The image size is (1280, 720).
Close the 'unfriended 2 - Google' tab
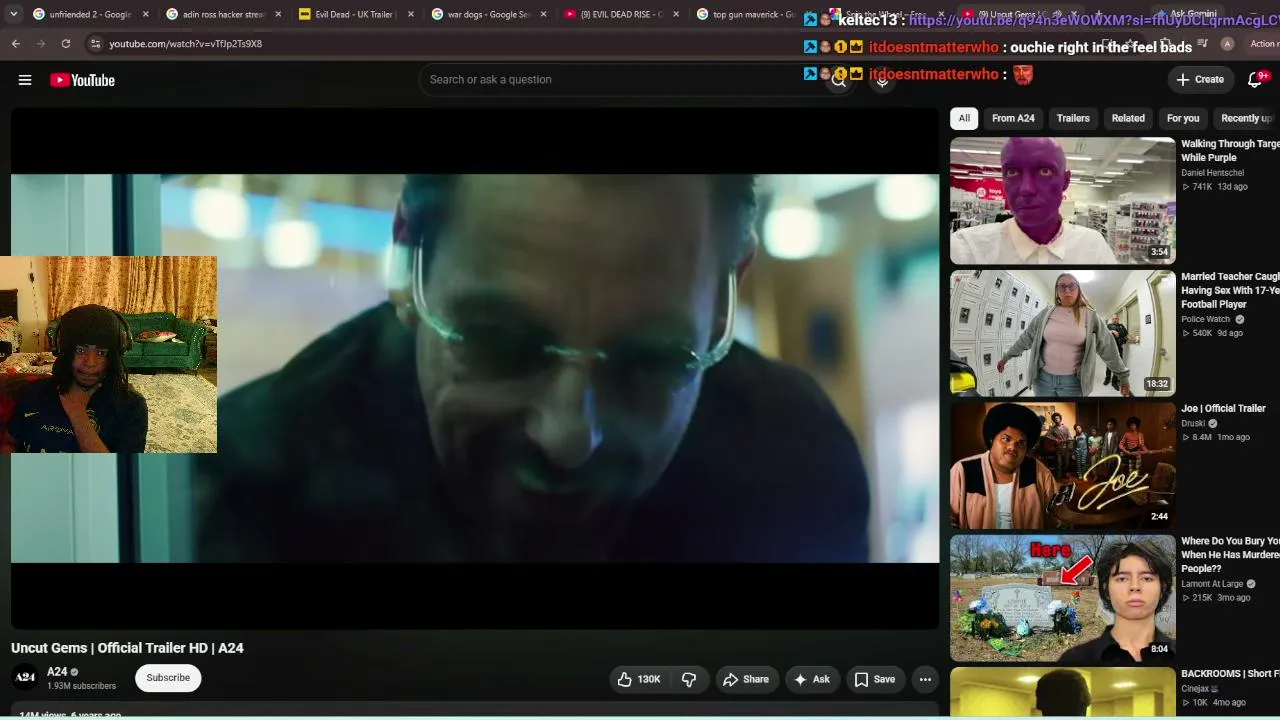[x=145, y=15]
